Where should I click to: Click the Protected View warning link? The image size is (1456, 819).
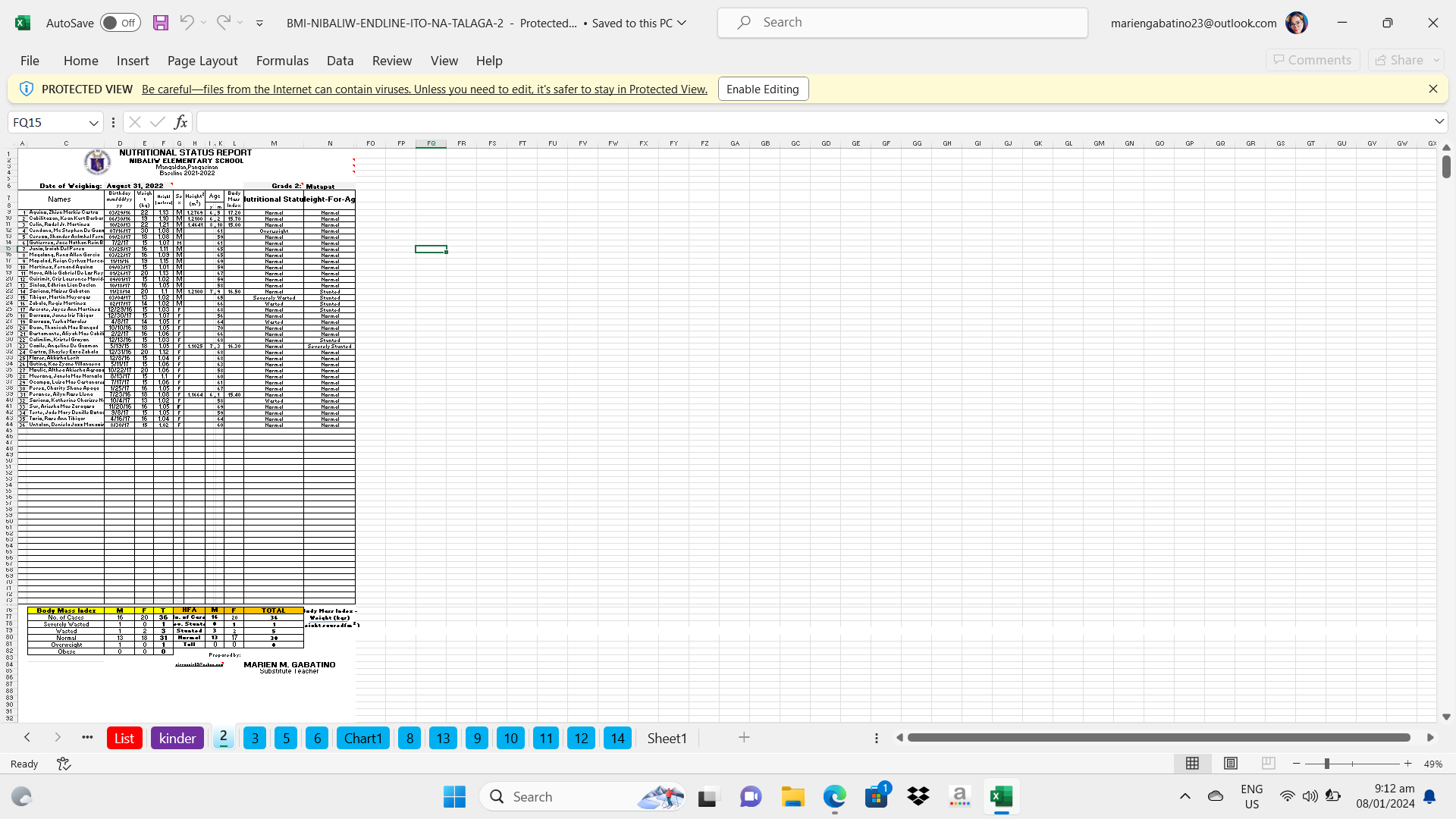(x=424, y=89)
